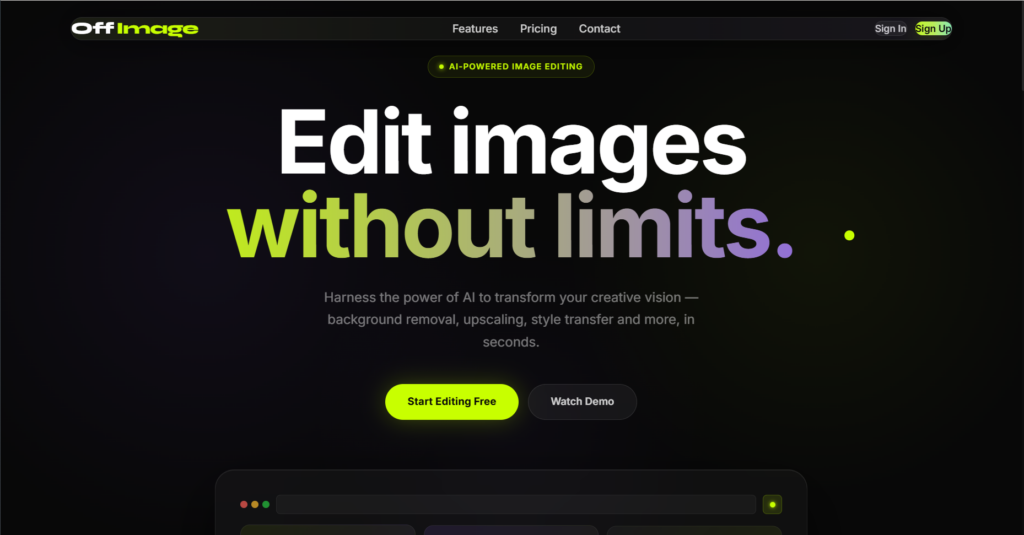The image size is (1024, 535).
Task: Open the Contact nav link
Action: pos(600,29)
